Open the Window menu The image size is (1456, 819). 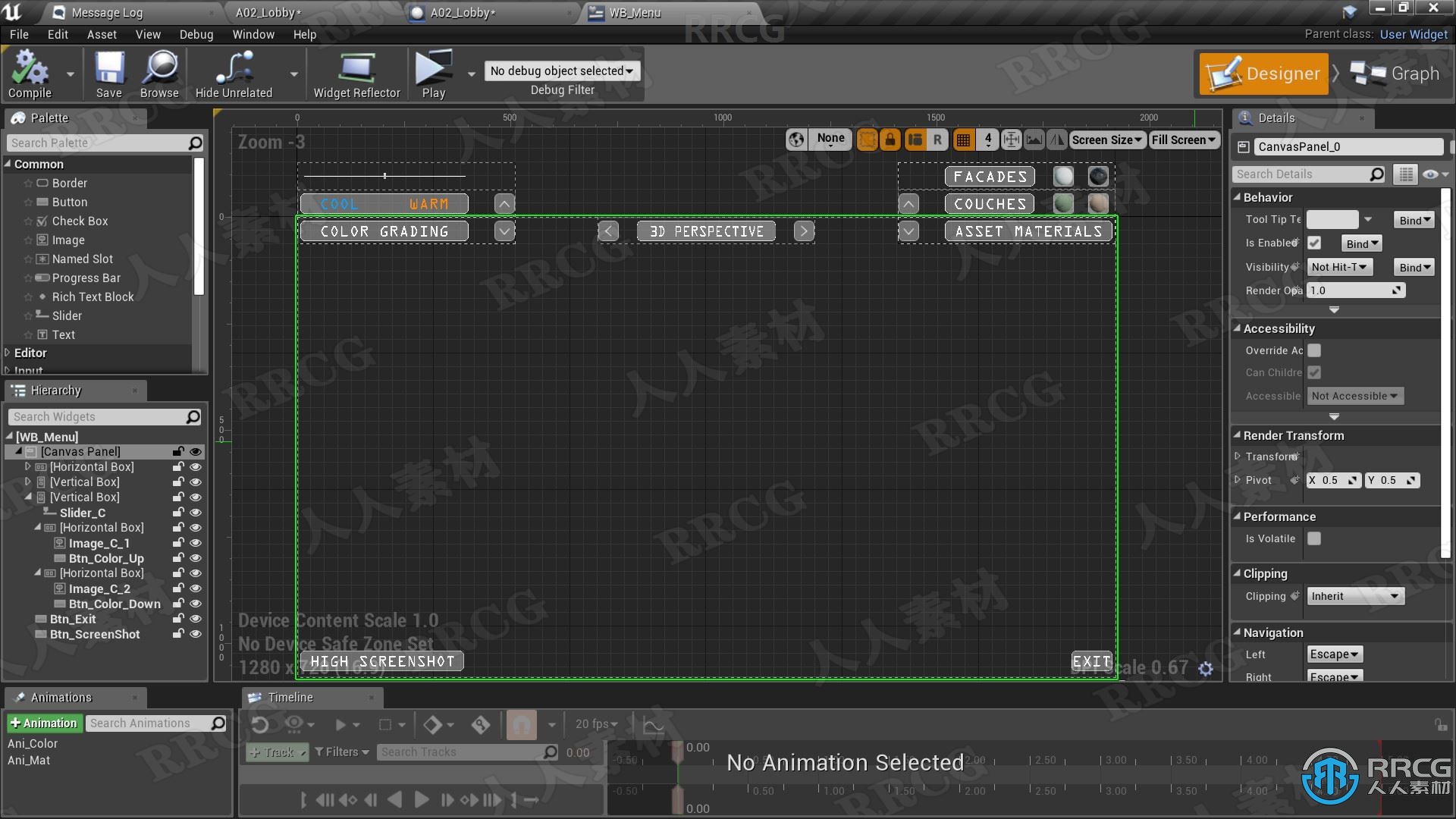pyautogui.click(x=253, y=34)
